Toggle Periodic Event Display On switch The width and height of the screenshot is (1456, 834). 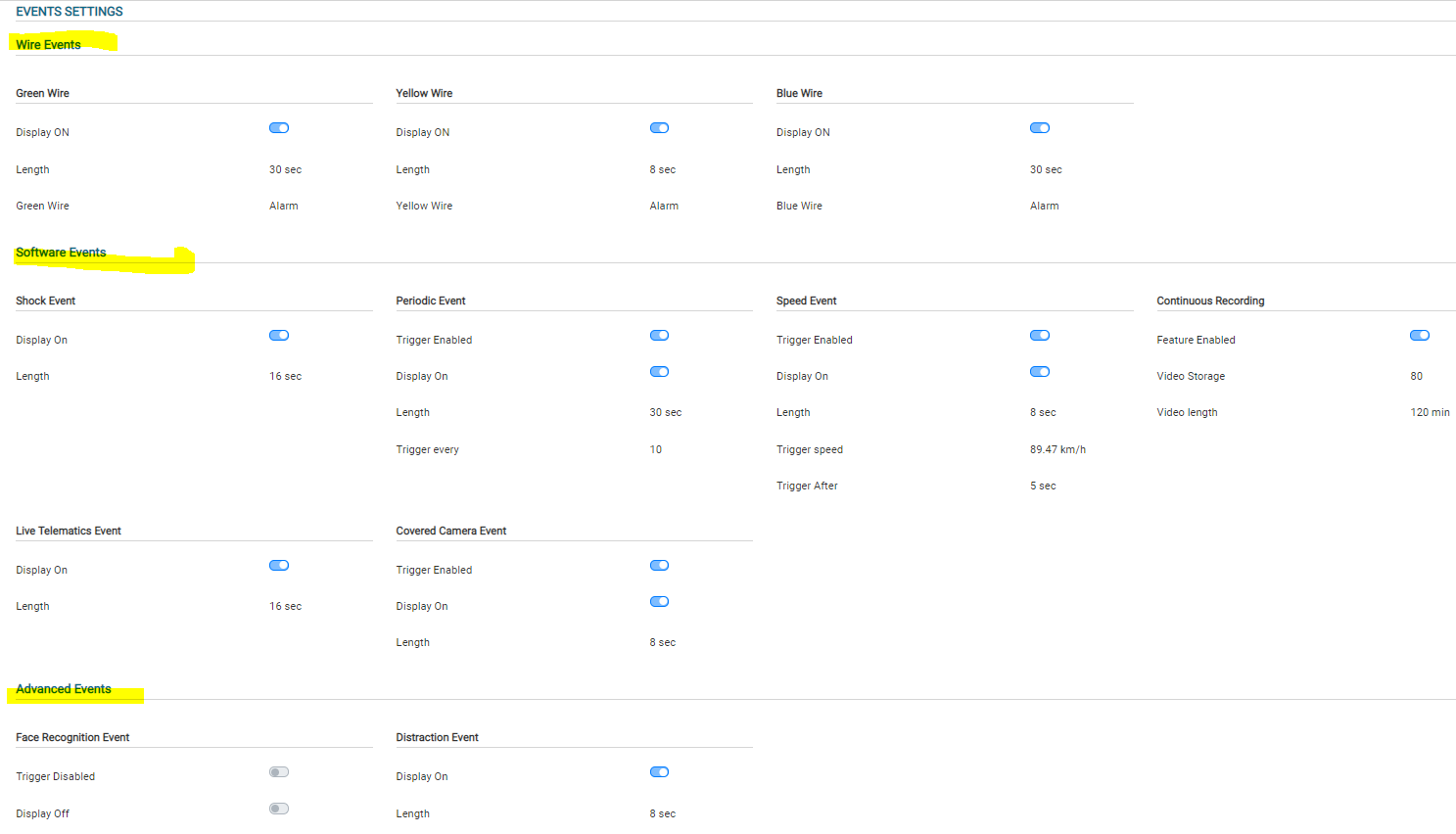[659, 372]
